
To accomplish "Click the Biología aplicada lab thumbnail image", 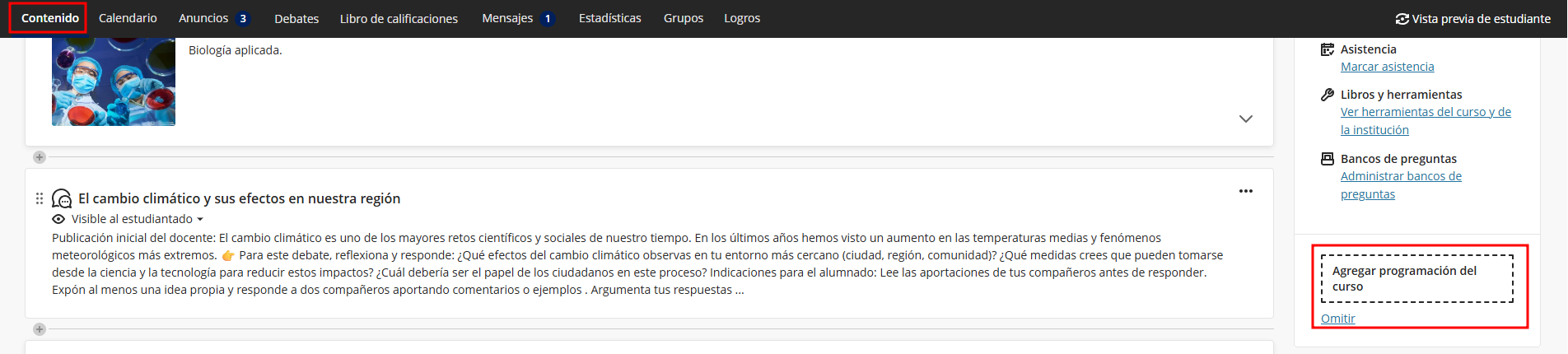I will [114, 82].
